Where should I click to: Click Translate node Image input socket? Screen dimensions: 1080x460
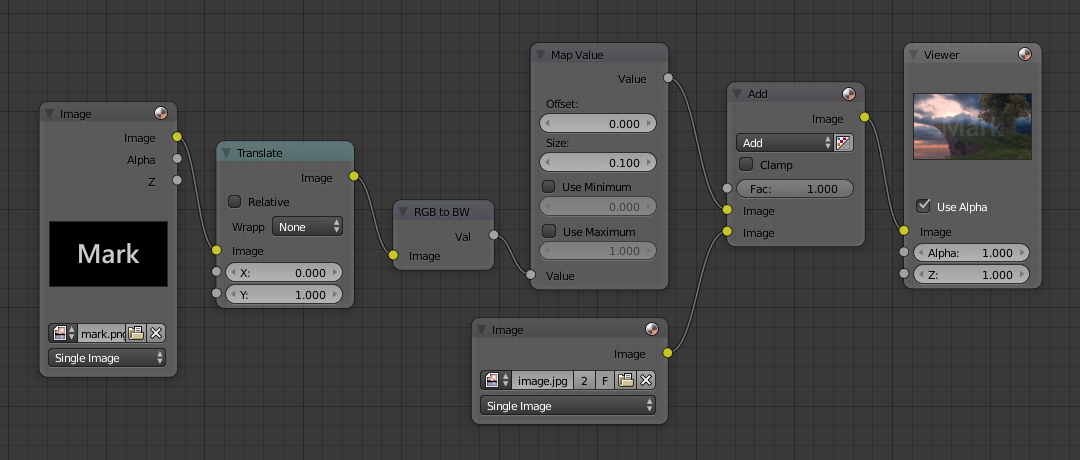tap(216, 250)
